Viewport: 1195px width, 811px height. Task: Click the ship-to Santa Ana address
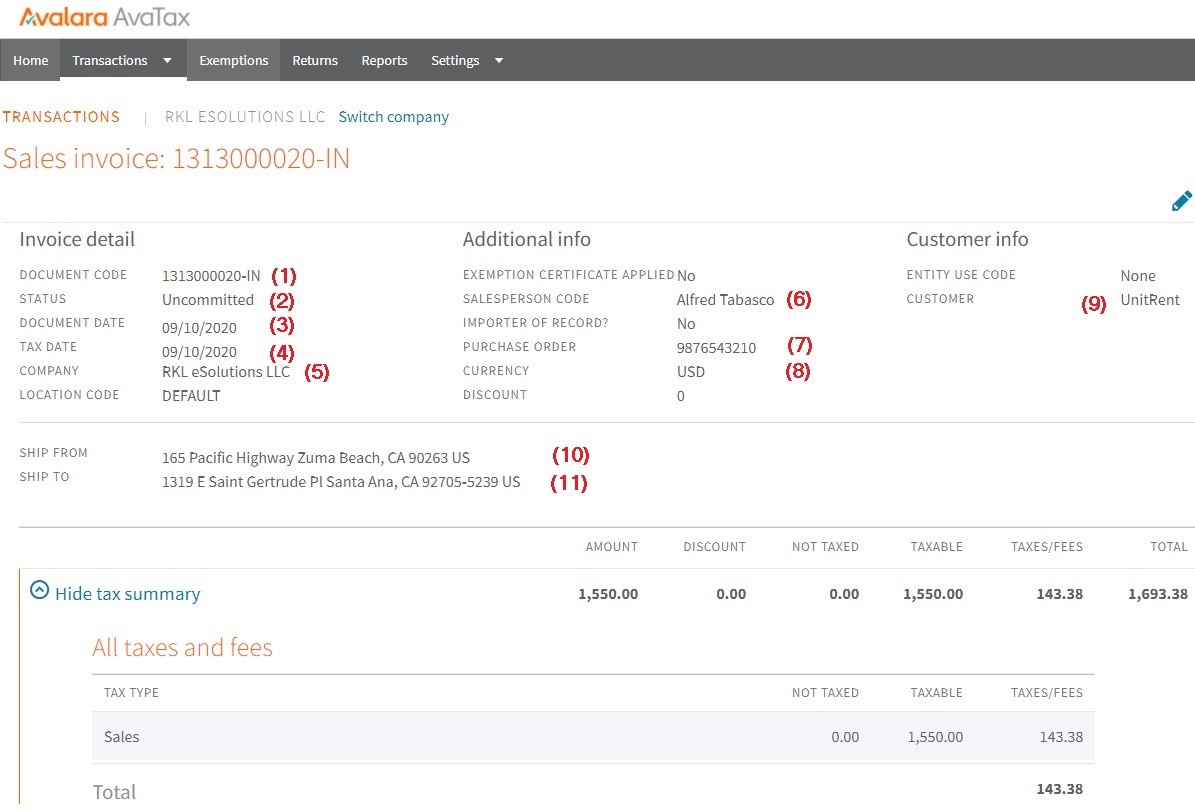pyautogui.click(x=341, y=481)
